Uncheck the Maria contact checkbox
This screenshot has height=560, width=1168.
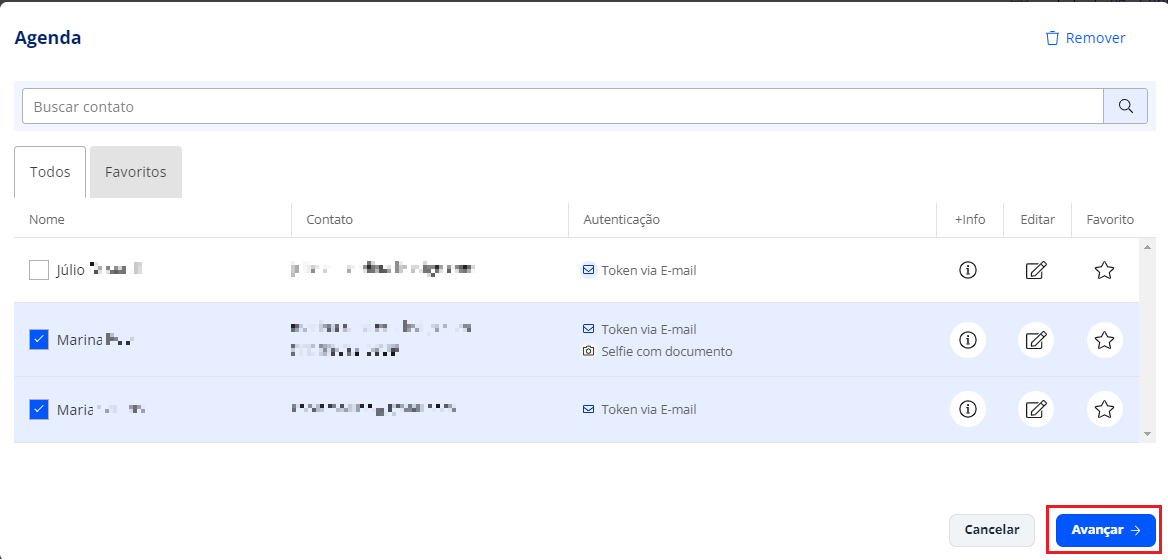pyautogui.click(x=39, y=410)
